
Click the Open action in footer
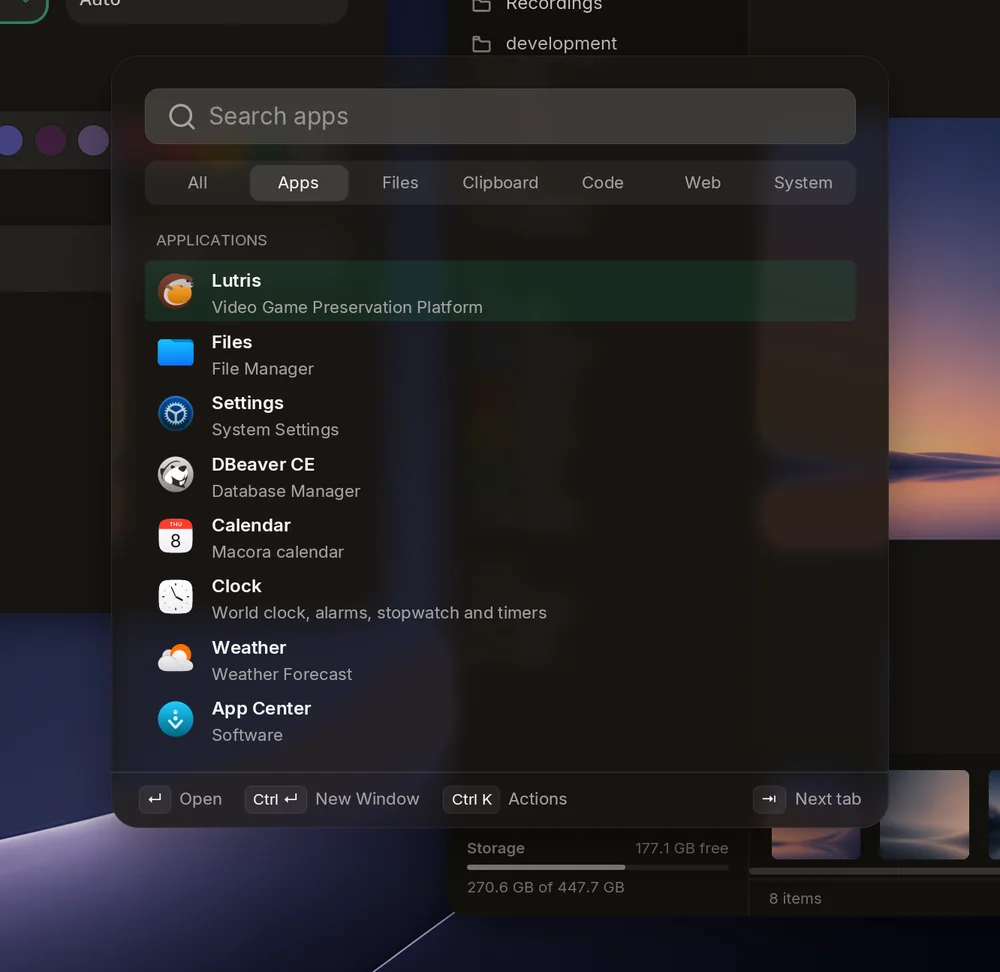pyautogui.click(x=201, y=799)
